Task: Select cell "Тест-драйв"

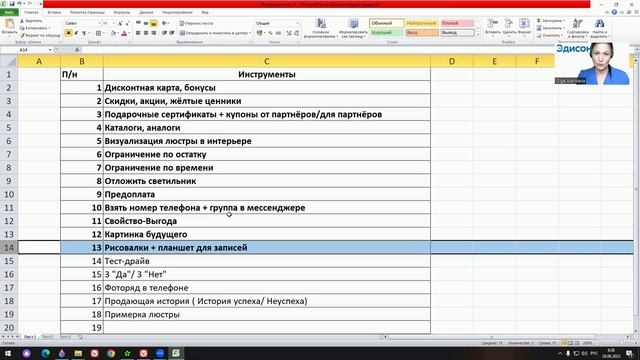Action: (x=267, y=261)
